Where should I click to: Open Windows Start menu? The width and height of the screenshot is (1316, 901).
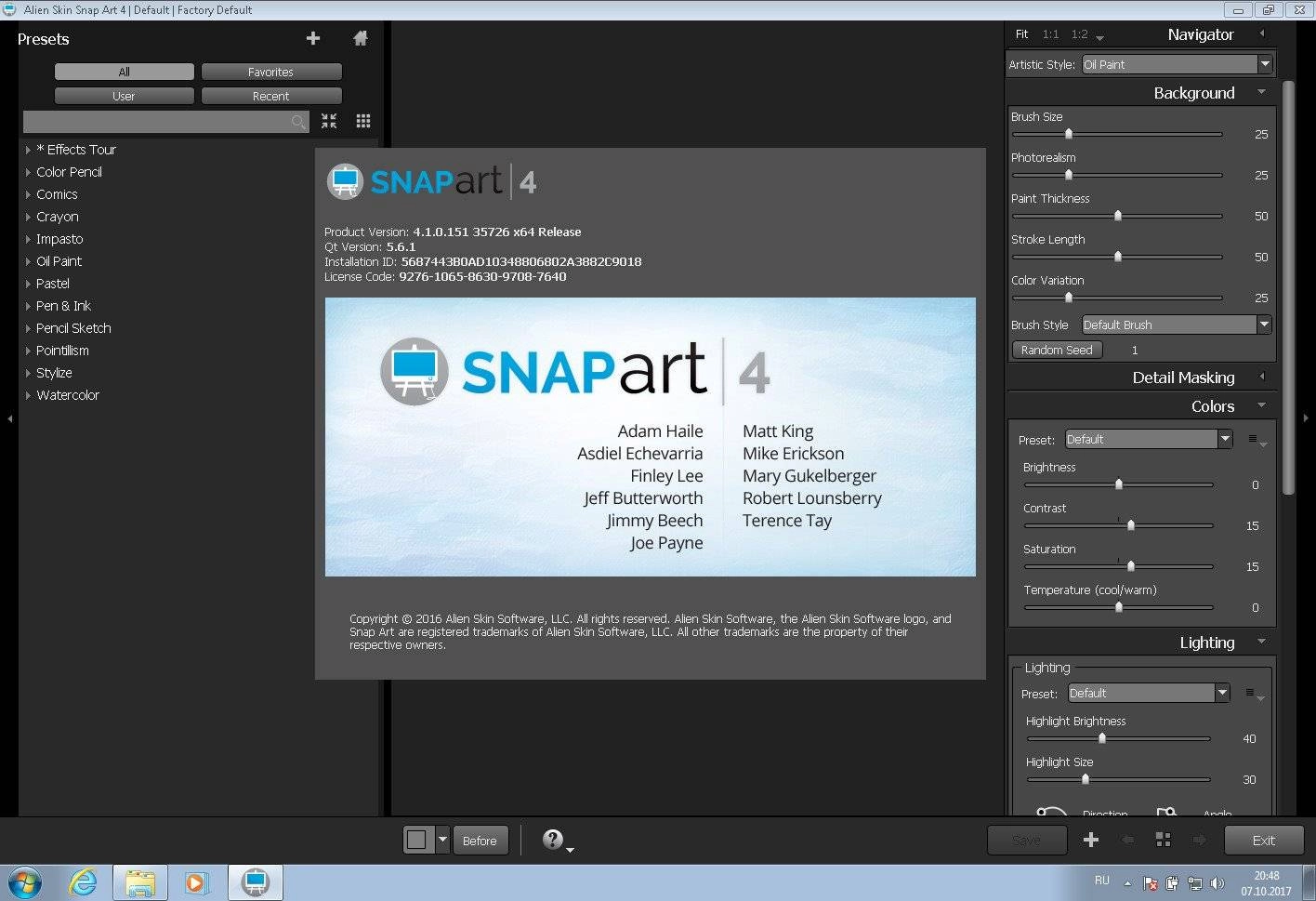(x=25, y=881)
